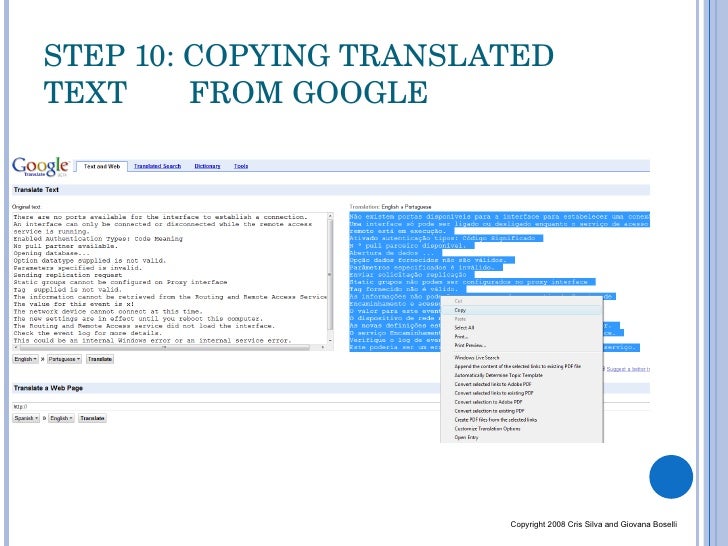Click line 'Opening database...'
This screenshot has height=546, width=728.
(52, 254)
